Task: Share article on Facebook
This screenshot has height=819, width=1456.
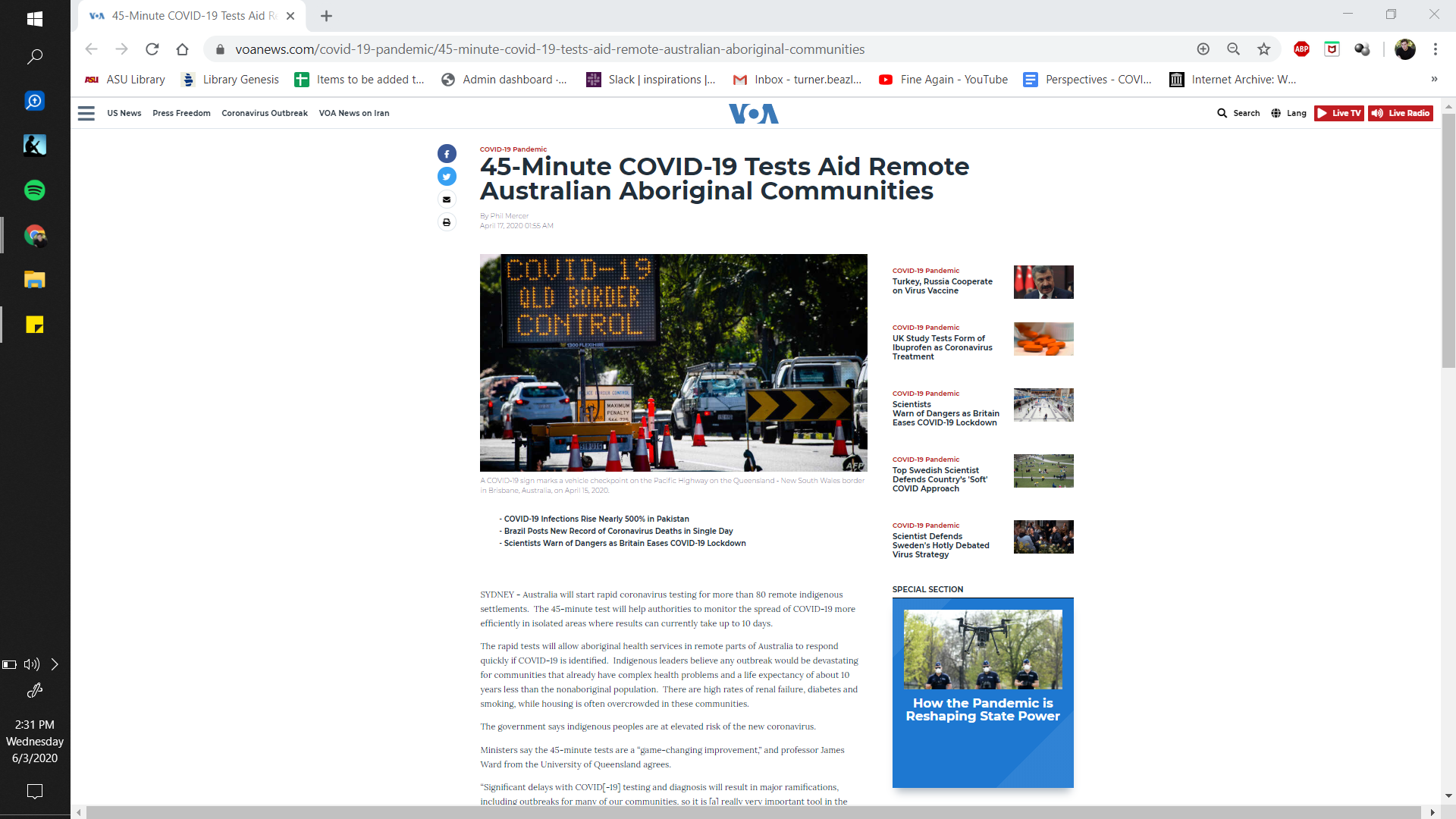Action: [x=447, y=154]
